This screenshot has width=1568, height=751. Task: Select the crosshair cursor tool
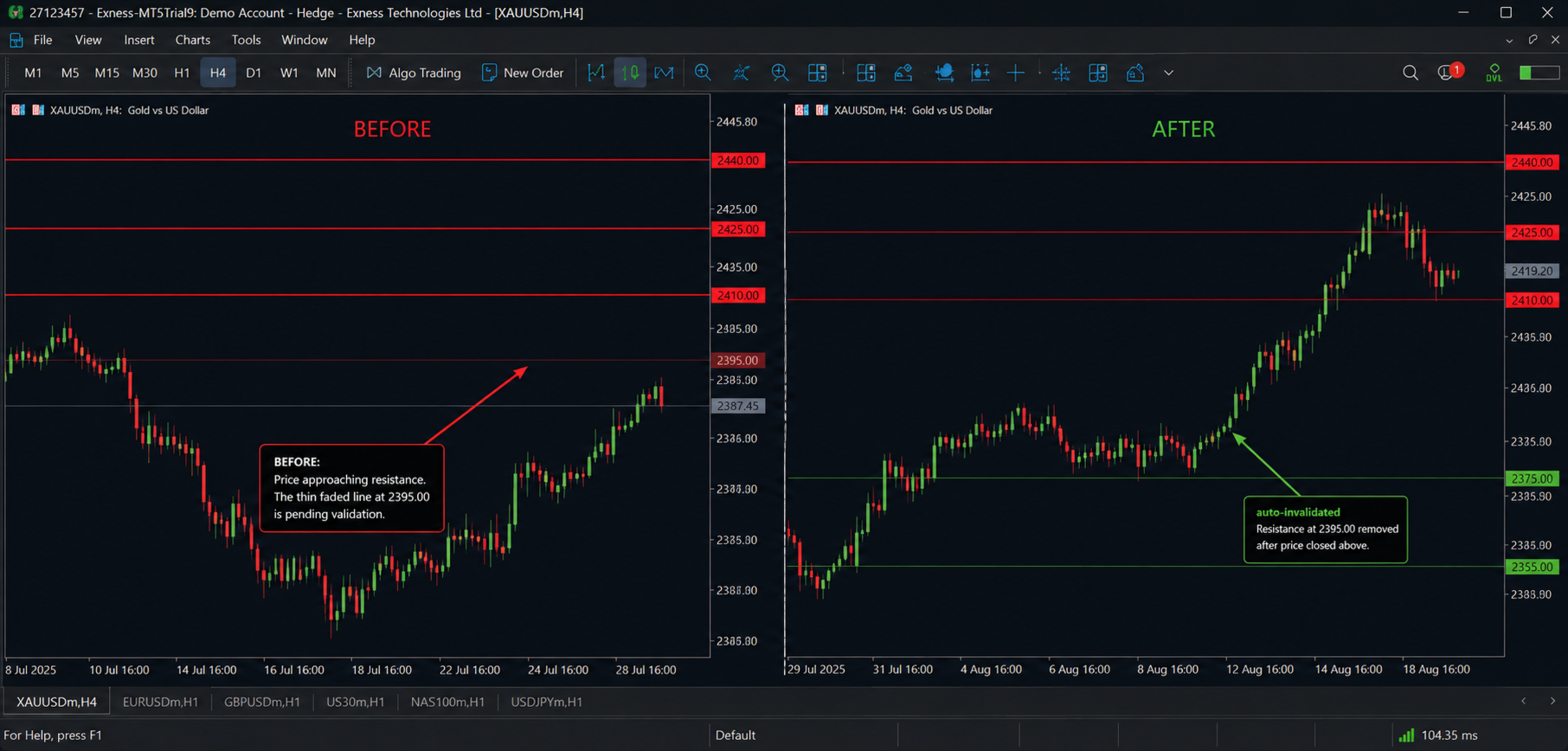click(x=1016, y=73)
